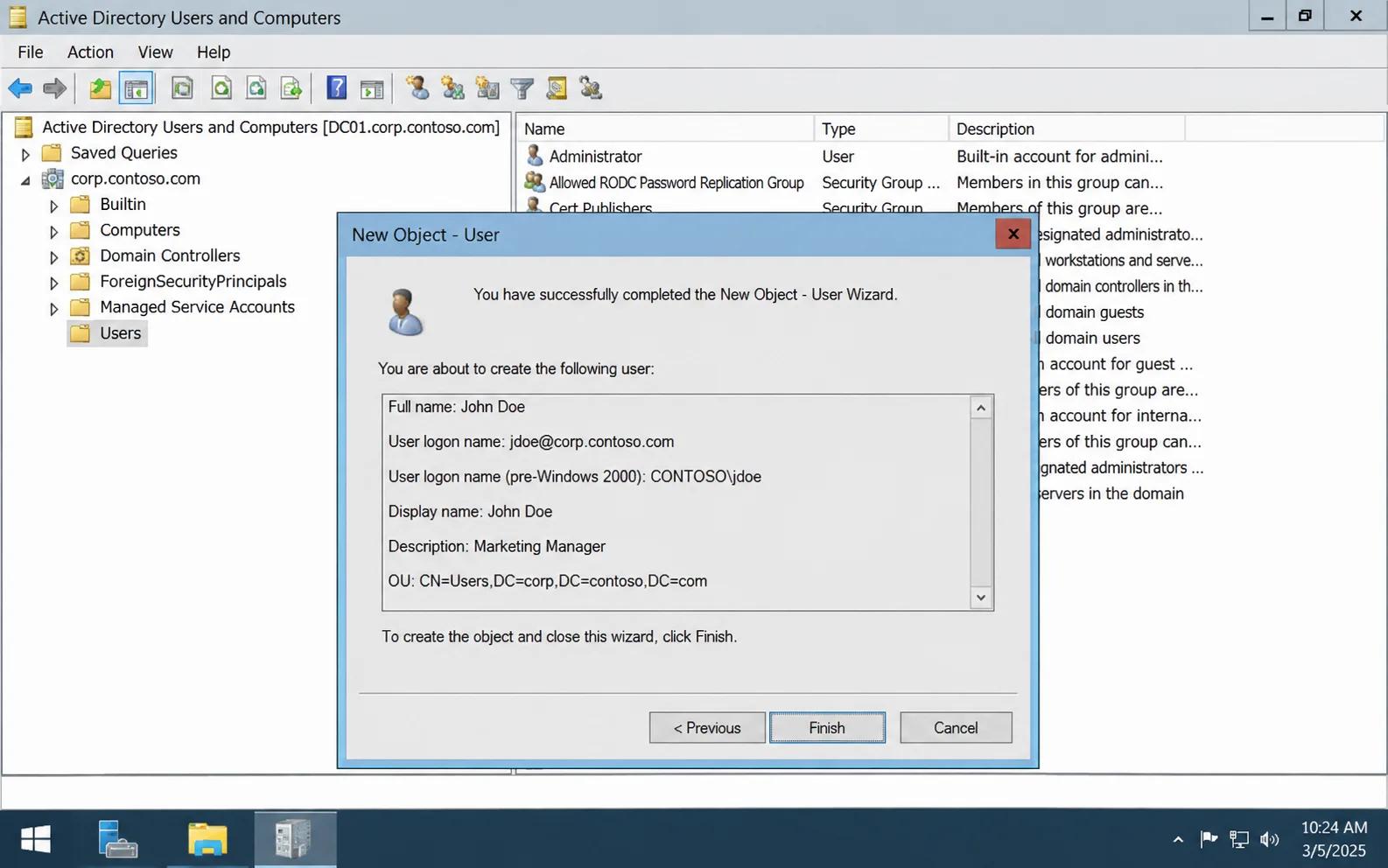
Task: Open the blue Help question-mark icon
Action: (336, 88)
